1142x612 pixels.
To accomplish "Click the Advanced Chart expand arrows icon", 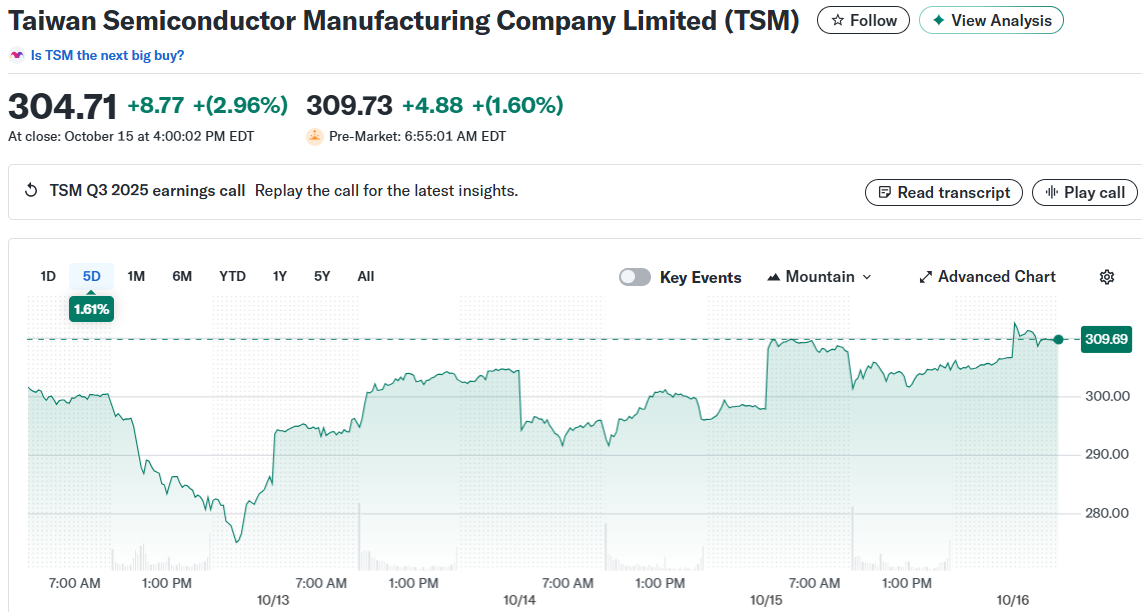I will tap(925, 277).
